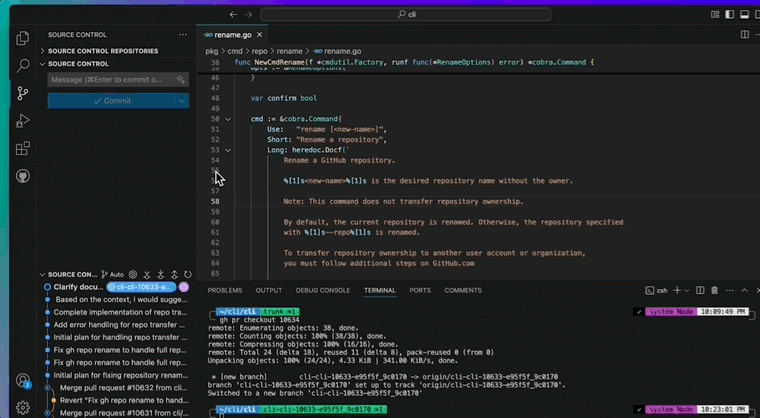Switch to the Ports tab
This screenshot has height=418, width=760.
click(x=420, y=290)
